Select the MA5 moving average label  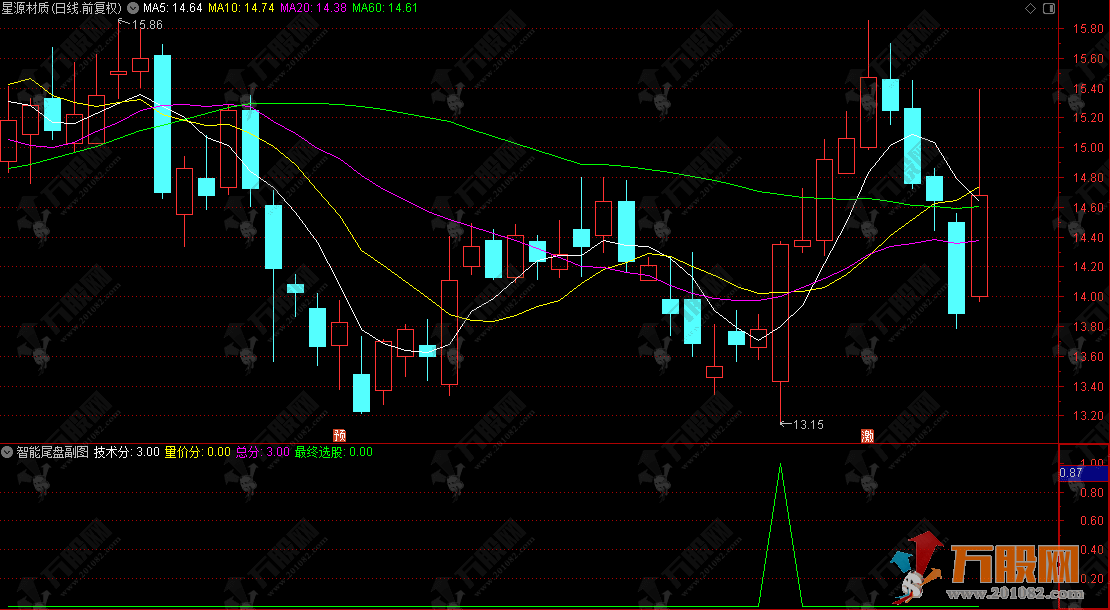pyautogui.click(x=173, y=8)
